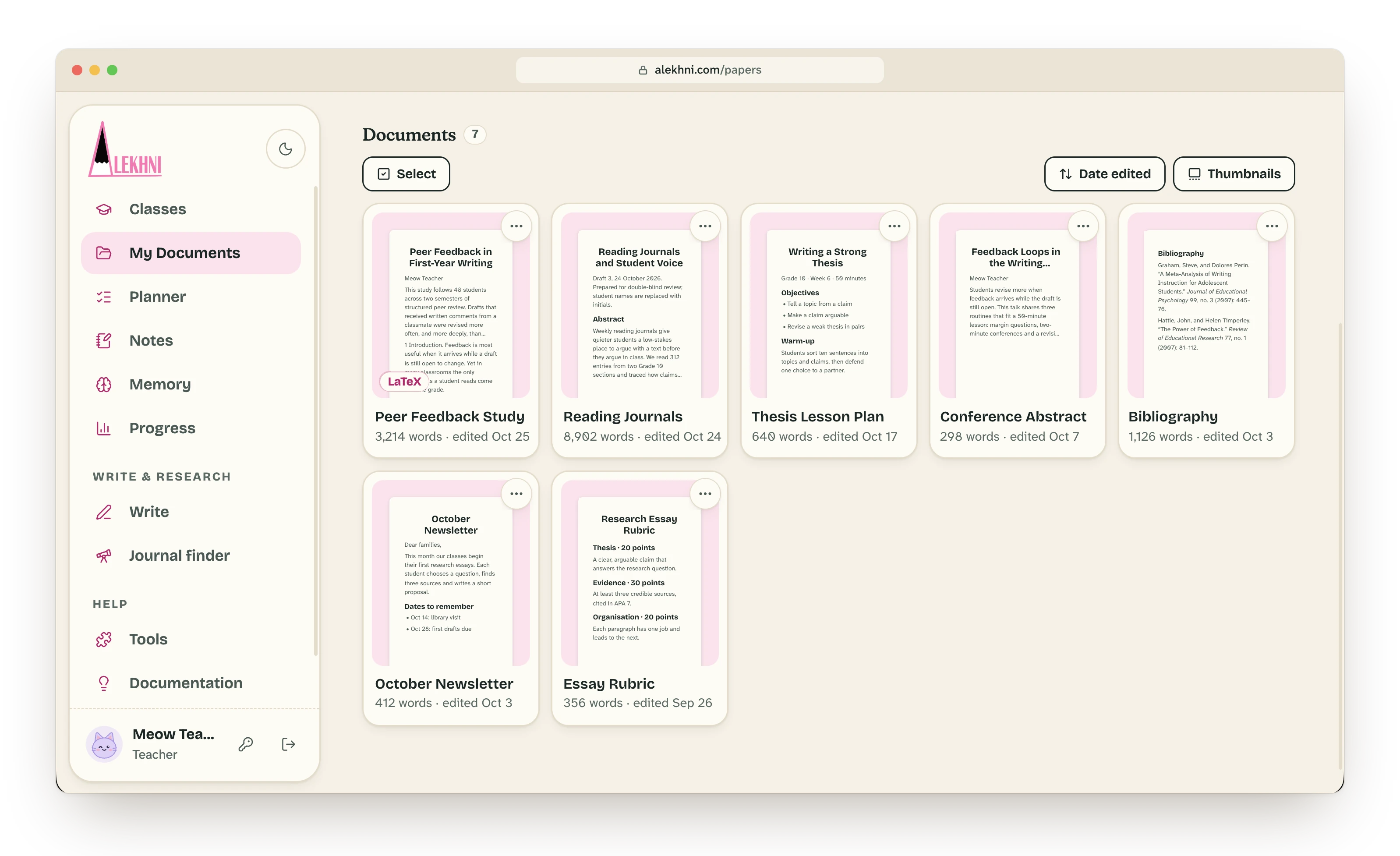Open Classes from the graduation cap icon
The height and width of the screenshot is (856, 1400).
click(x=104, y=209)
